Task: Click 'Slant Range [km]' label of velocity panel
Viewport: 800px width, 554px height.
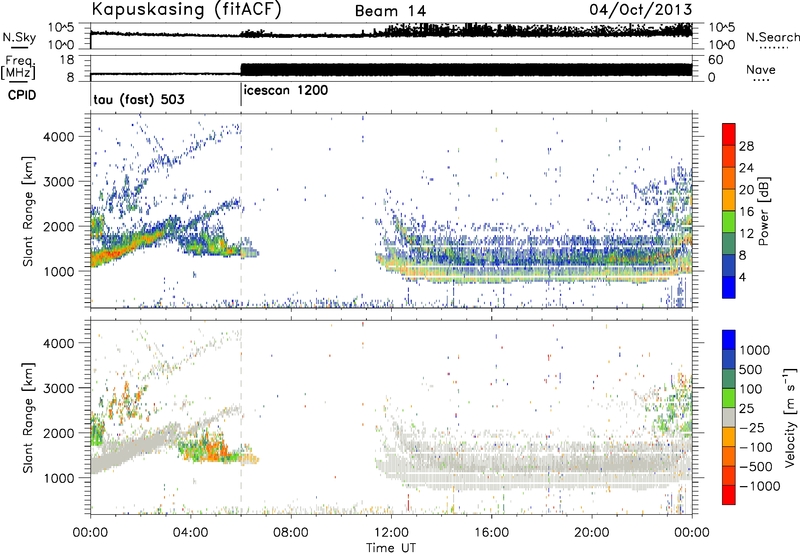Action: (x=28, y=417)
